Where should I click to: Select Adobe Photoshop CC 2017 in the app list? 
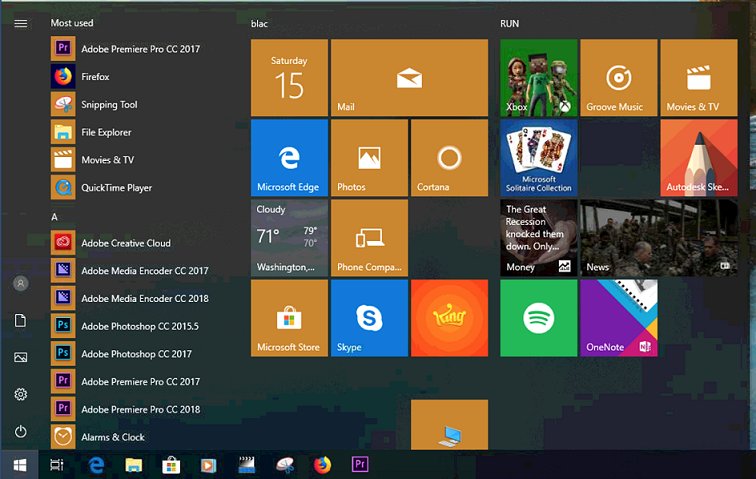tap(136, 354)
